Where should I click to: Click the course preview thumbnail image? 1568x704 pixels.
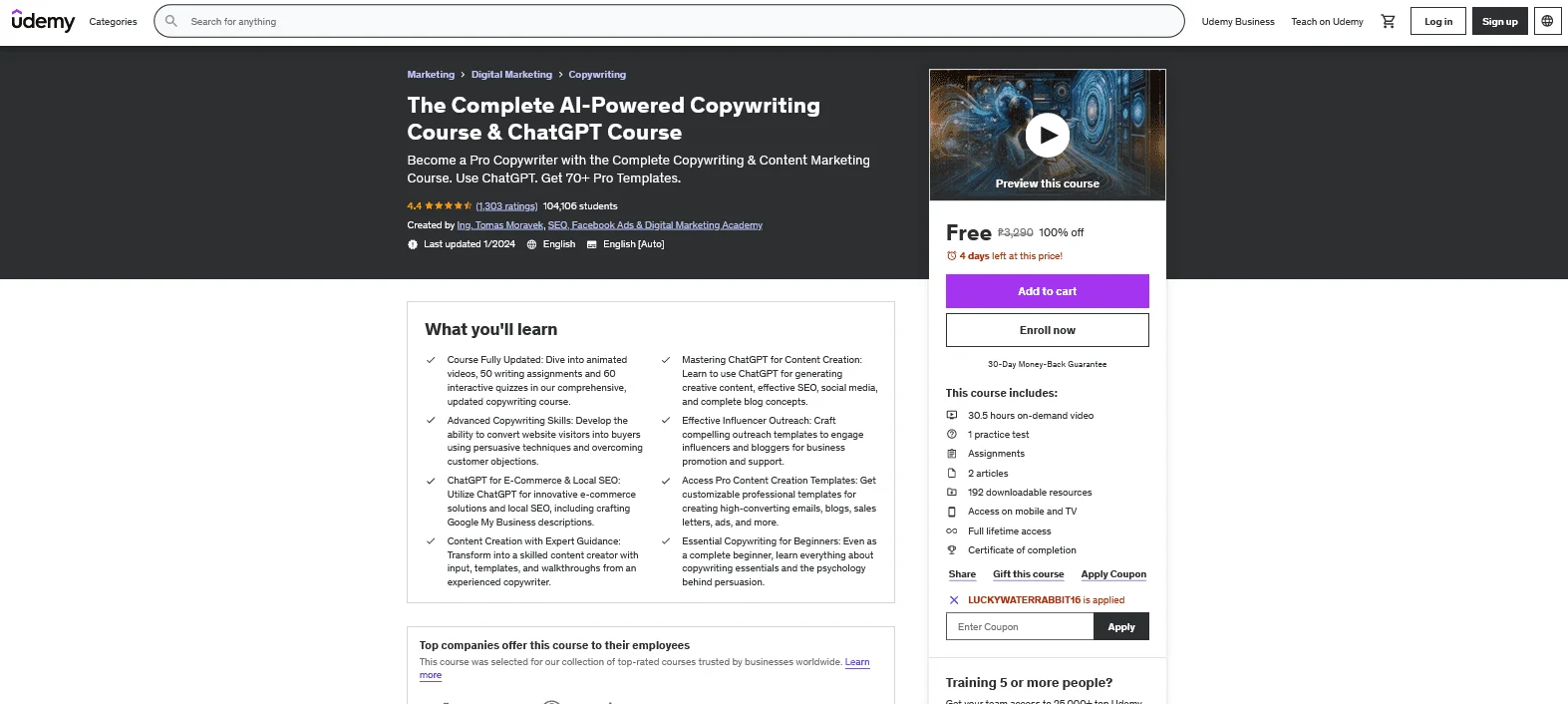click(1048, 135)
